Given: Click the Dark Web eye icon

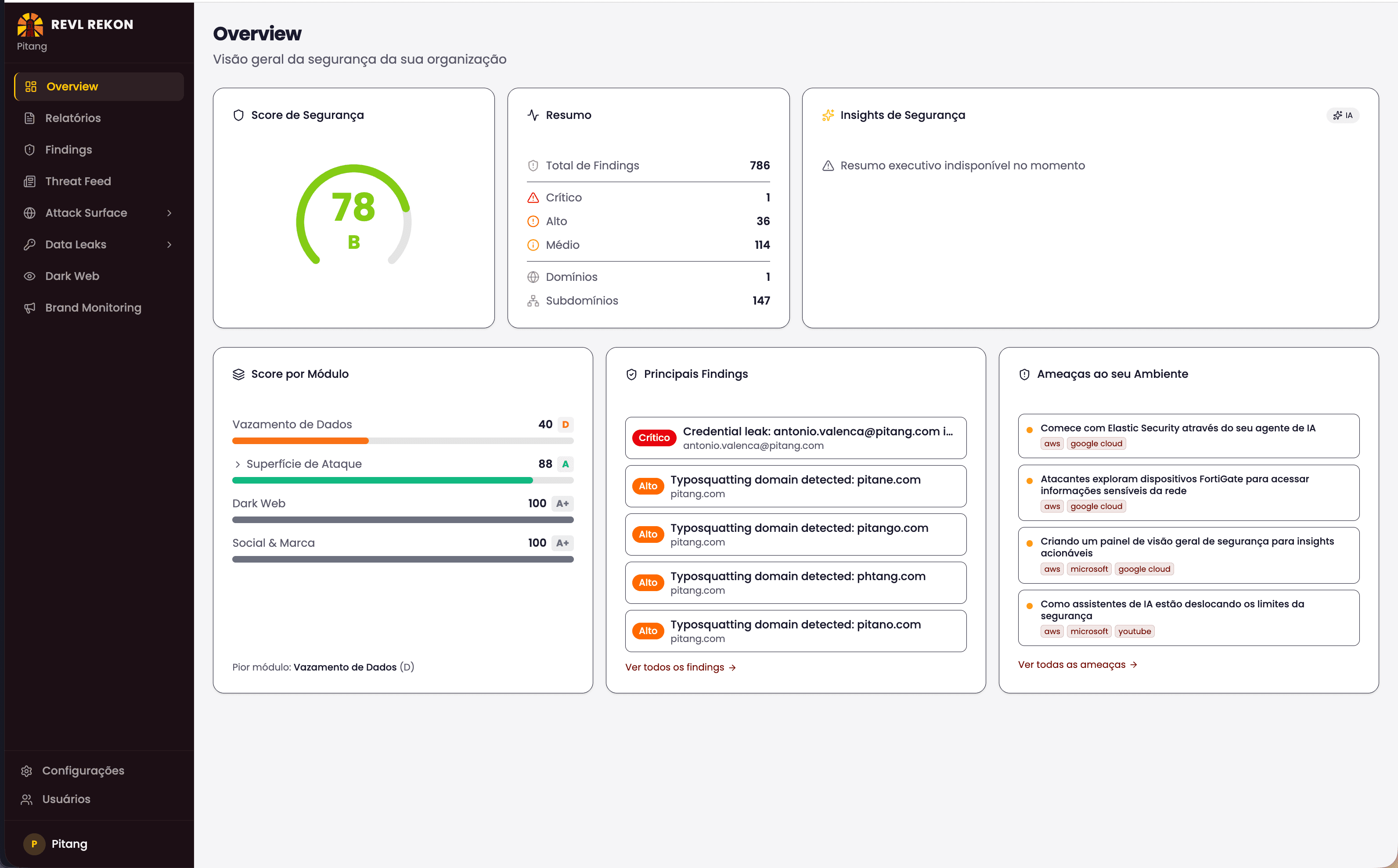Looking at the screenshot, I should click(x=30, y=276).
